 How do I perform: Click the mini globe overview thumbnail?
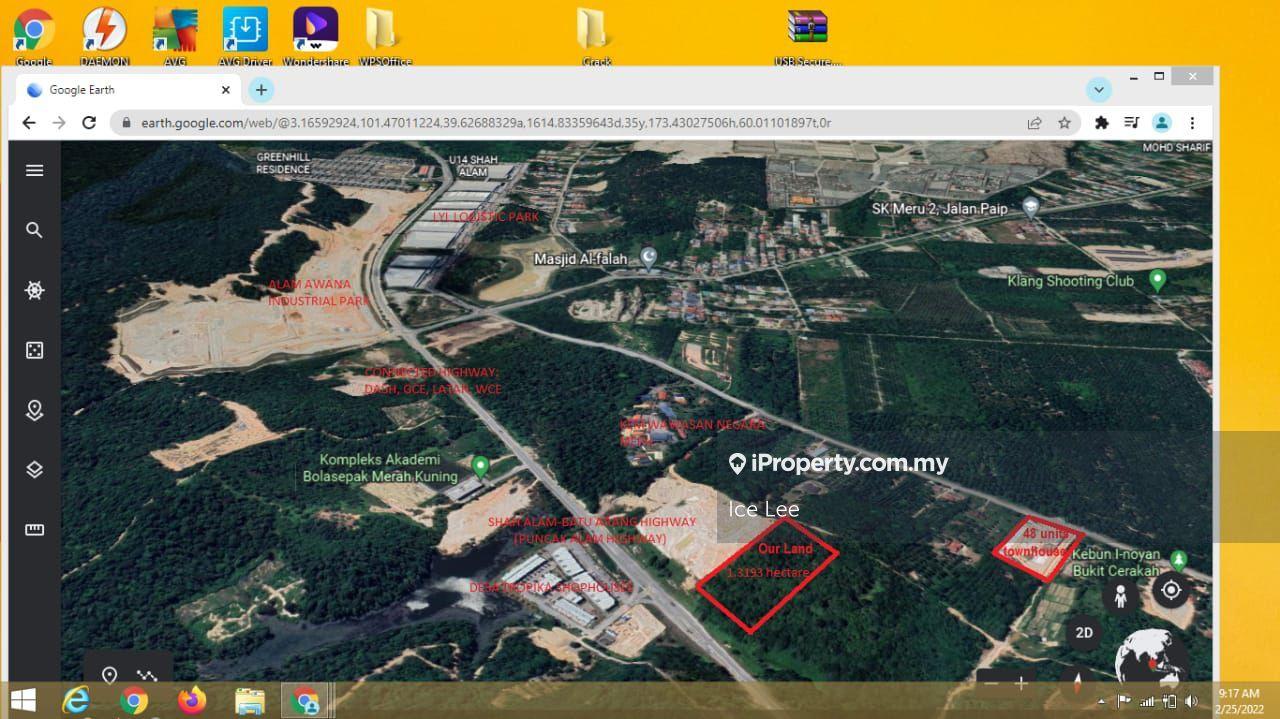point(1152,662)
